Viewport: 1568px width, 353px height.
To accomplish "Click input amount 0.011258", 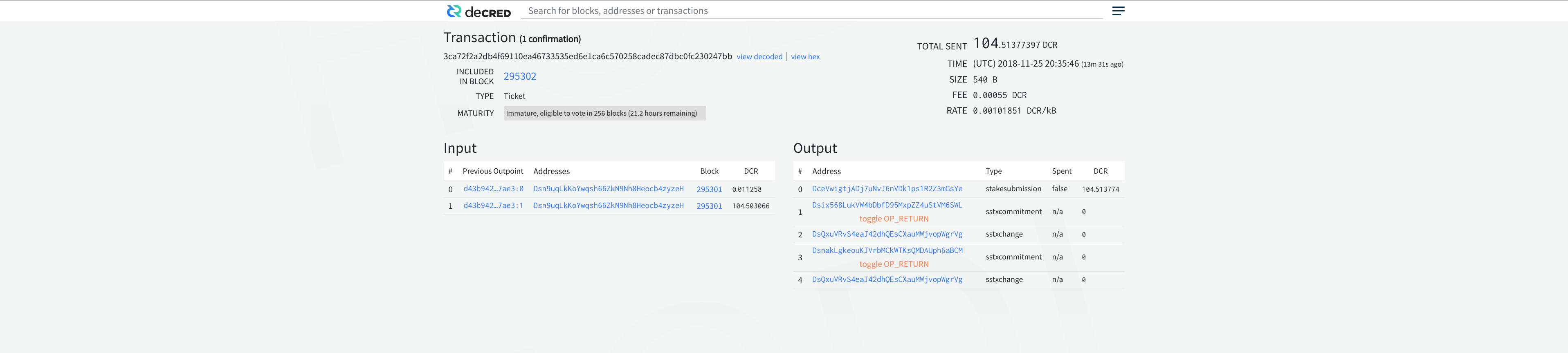I will tap(746, 190).
